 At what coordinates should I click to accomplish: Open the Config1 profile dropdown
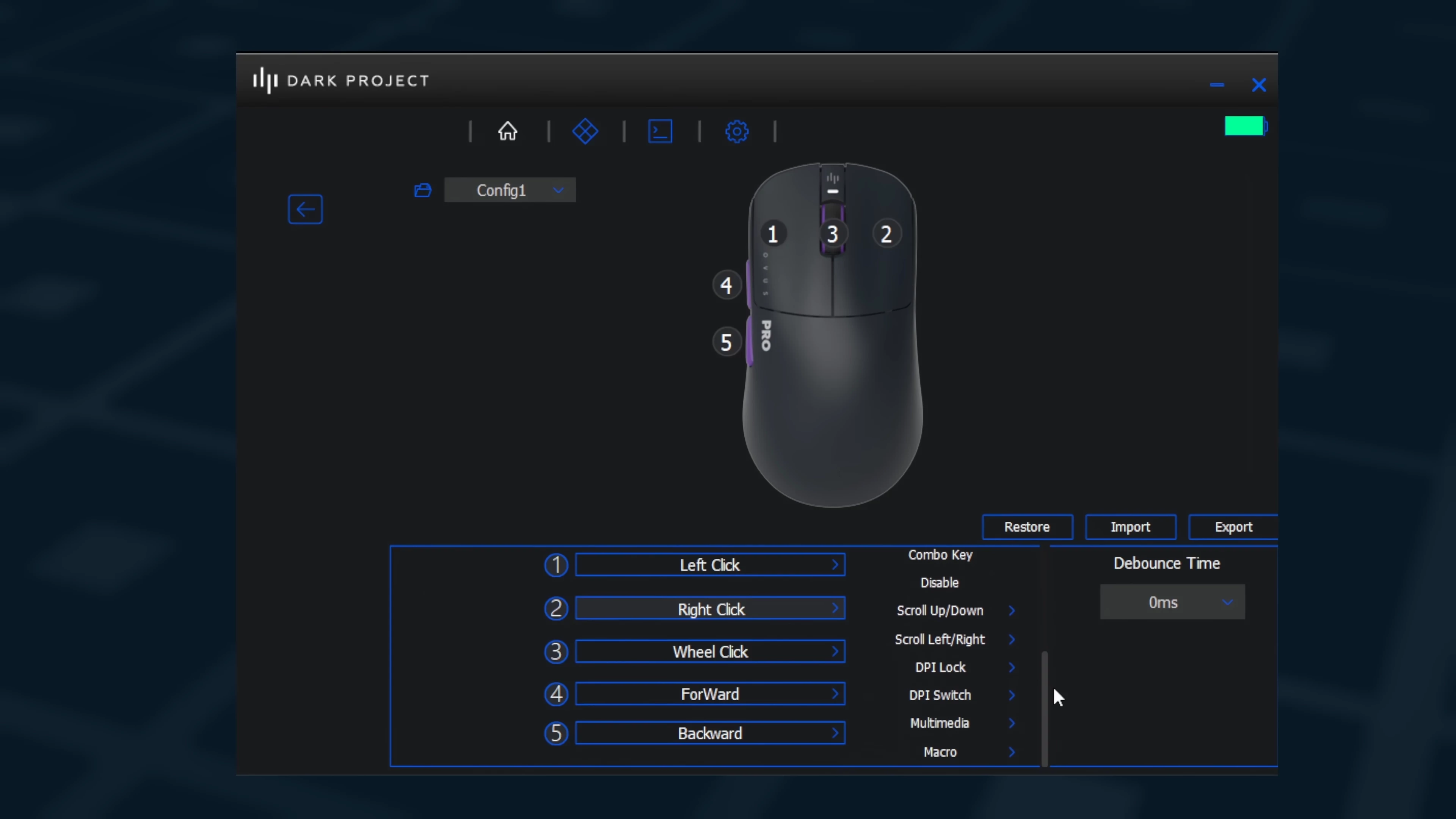[x=510, y=190]
